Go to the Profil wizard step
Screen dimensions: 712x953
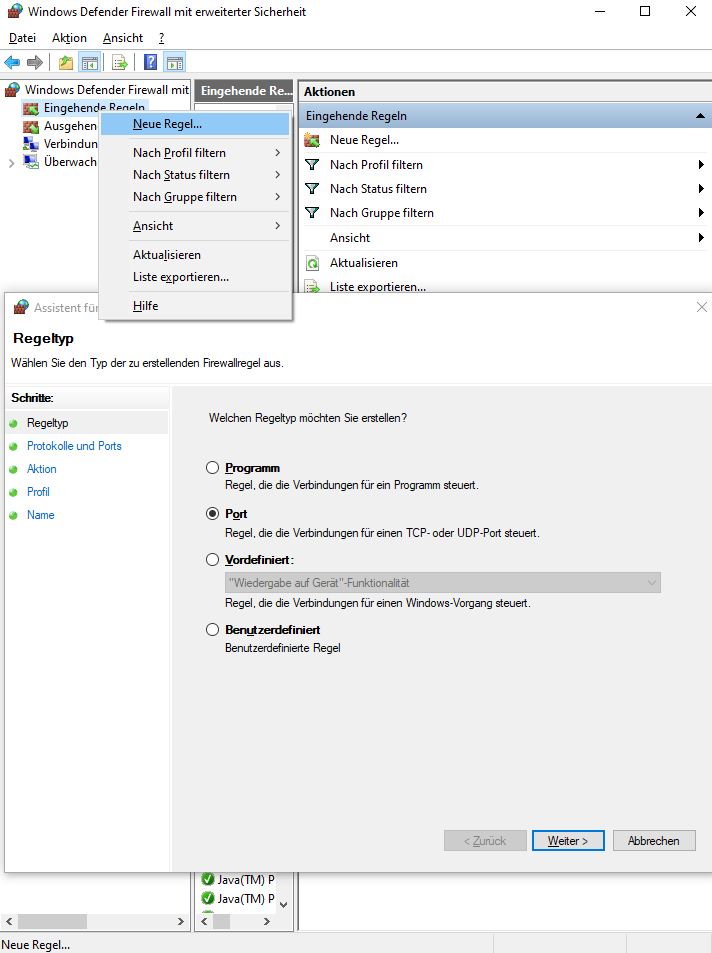[x=38, y=492]
